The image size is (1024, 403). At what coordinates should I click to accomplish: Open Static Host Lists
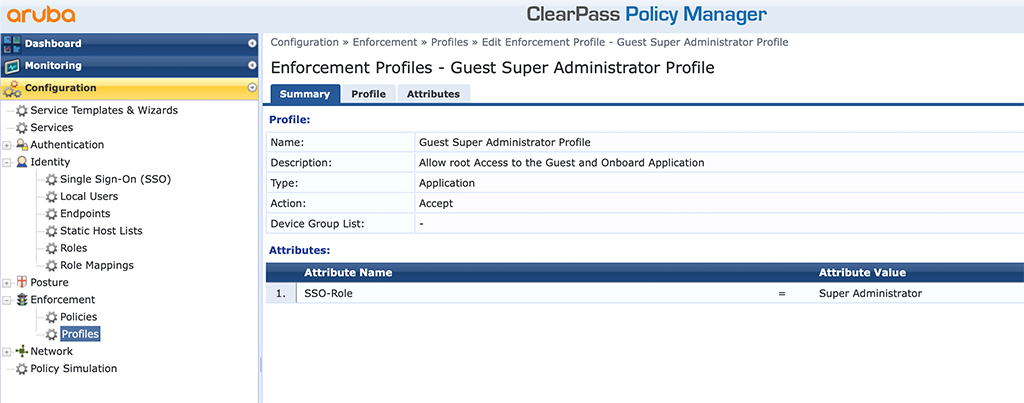[101, 231]
